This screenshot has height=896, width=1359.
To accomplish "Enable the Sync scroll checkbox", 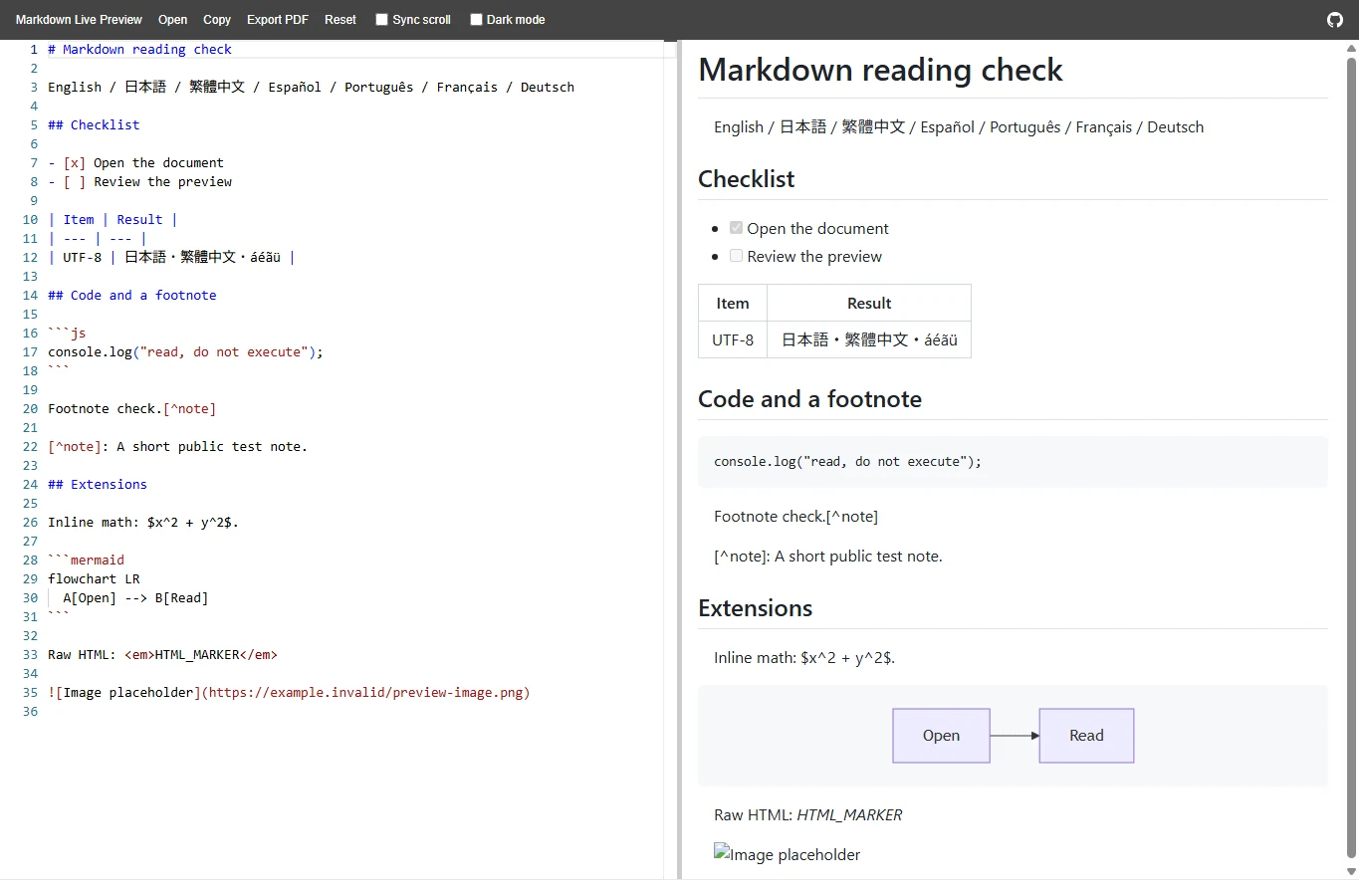I will [x=381, y=19].
